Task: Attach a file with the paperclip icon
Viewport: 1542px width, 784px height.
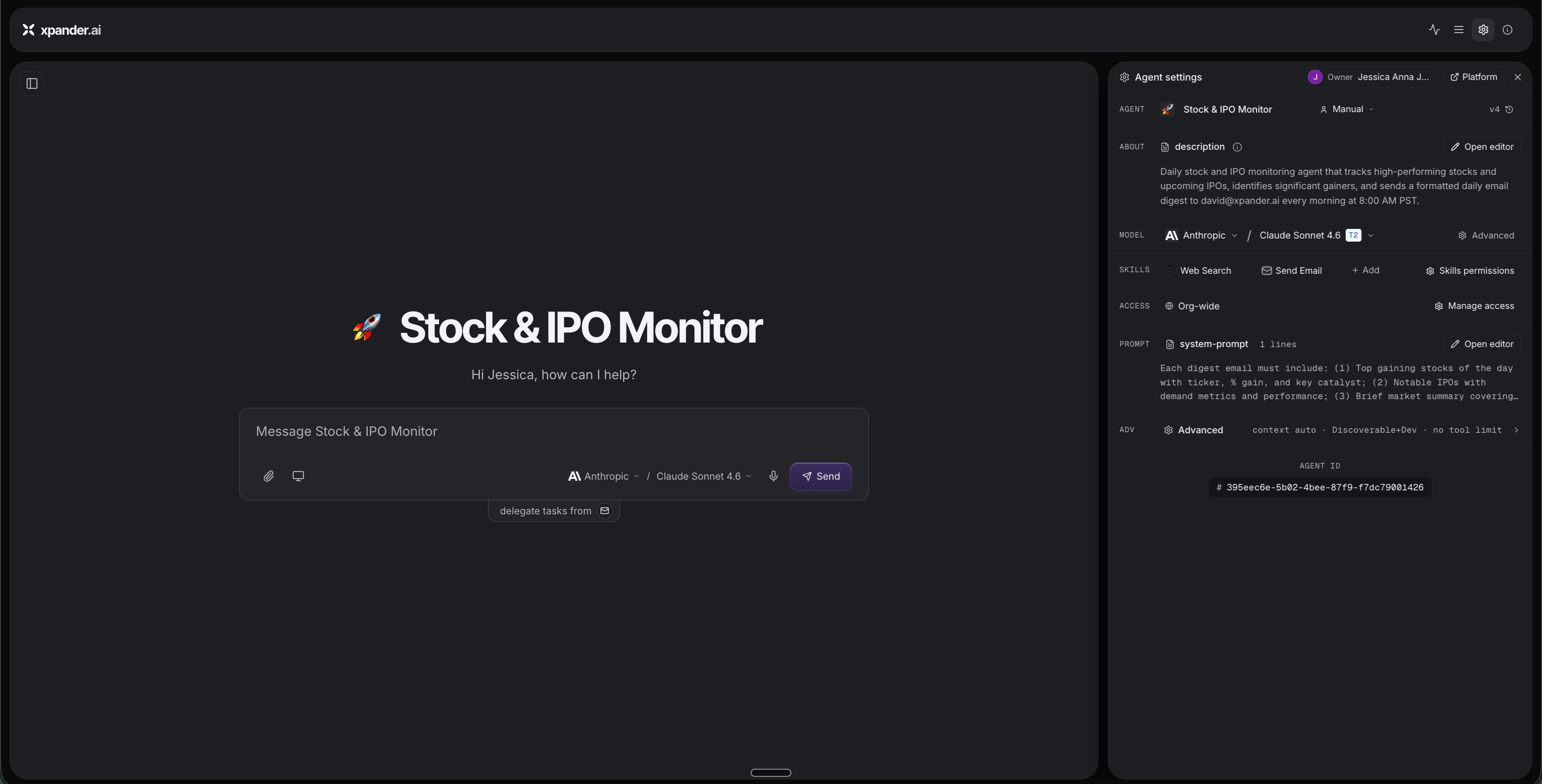Action: coord(269,477)
